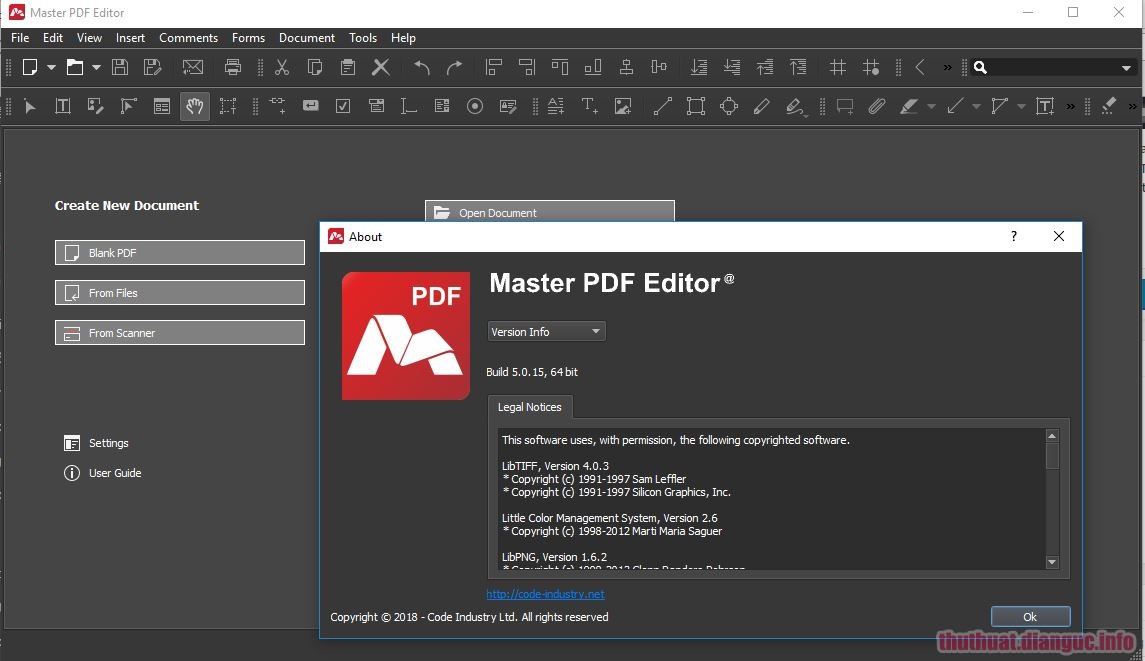Screen dimensions: 1145x661
Task: Show hidden items of the top toolbar
Action: pos(947,67)
